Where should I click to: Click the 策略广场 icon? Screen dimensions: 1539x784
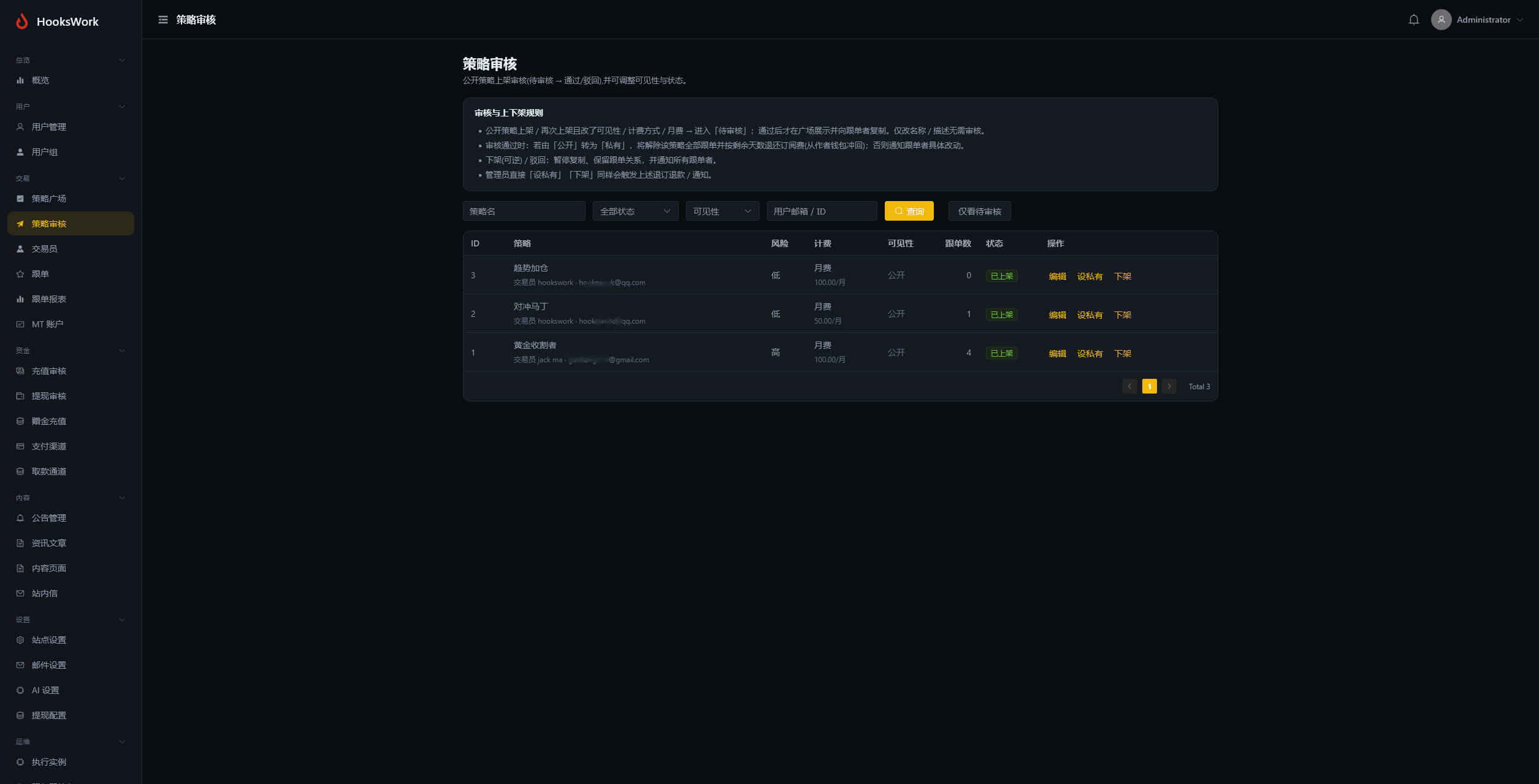(20, 199)
